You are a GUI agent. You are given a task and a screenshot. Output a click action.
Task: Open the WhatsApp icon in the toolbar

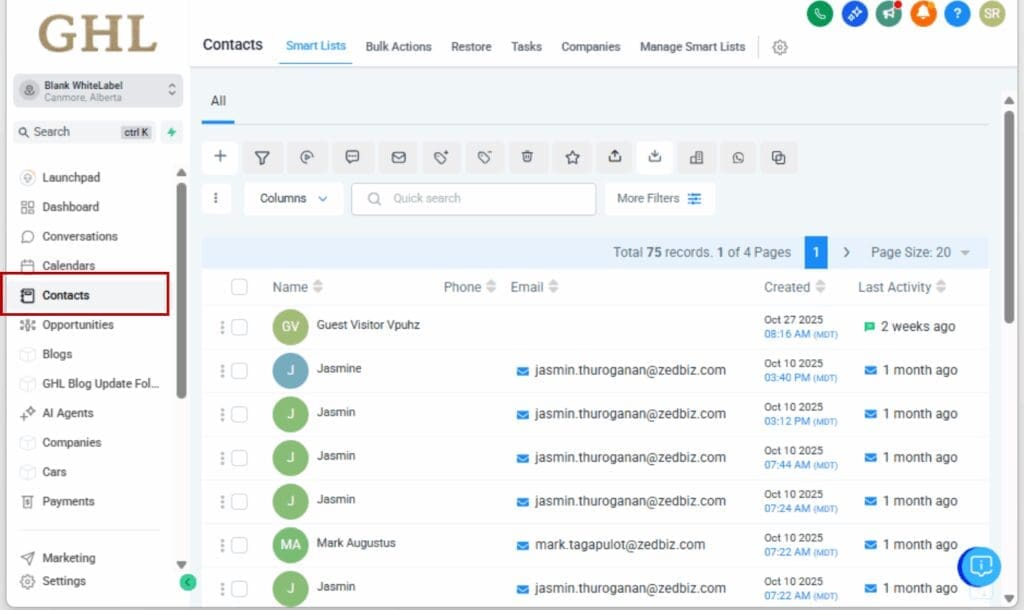coord(738,157)
